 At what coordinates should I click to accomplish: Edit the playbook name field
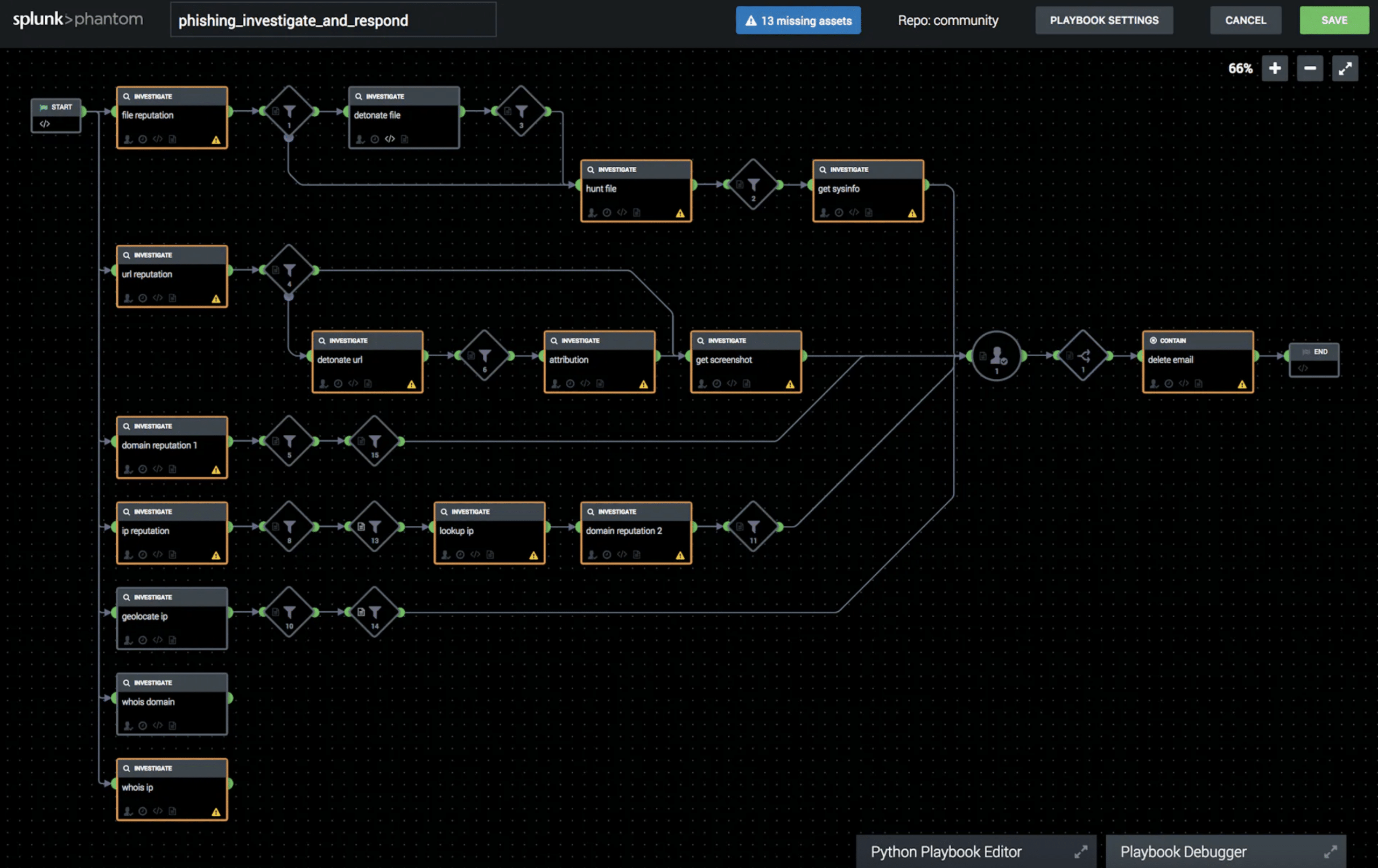tap(333, 20)
